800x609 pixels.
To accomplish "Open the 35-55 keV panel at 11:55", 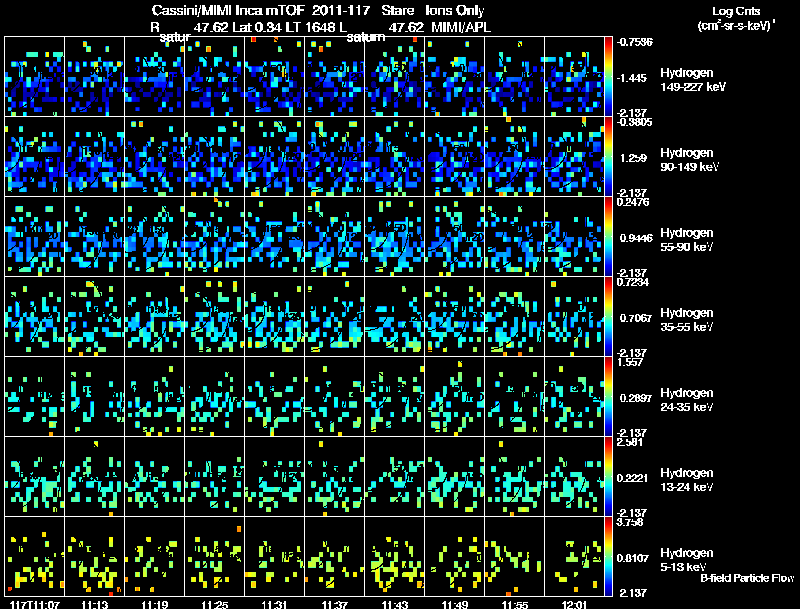I will pos(515,317).
